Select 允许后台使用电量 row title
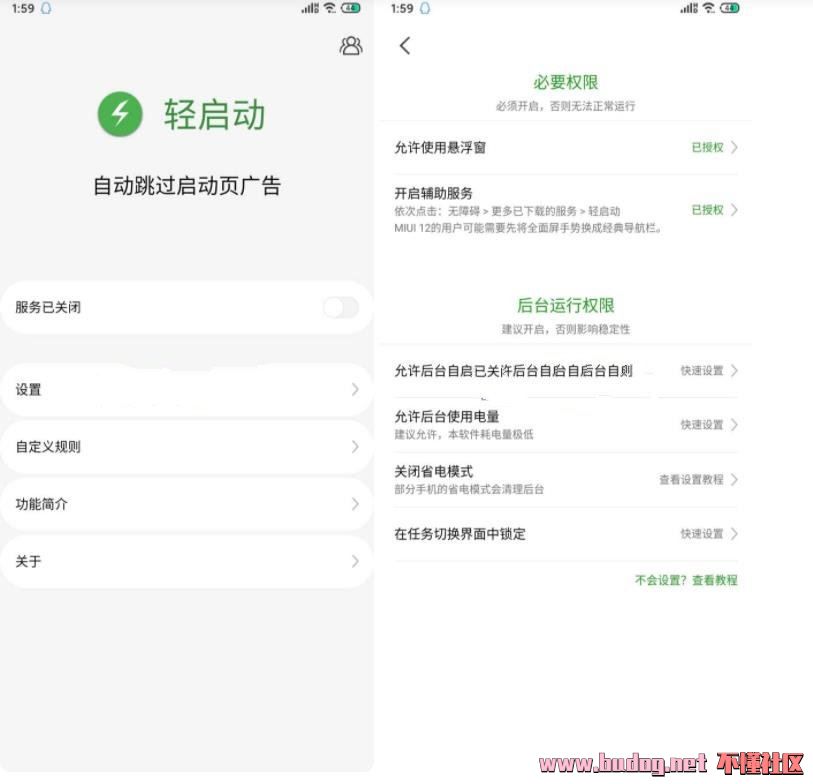 tap(447, 416)
